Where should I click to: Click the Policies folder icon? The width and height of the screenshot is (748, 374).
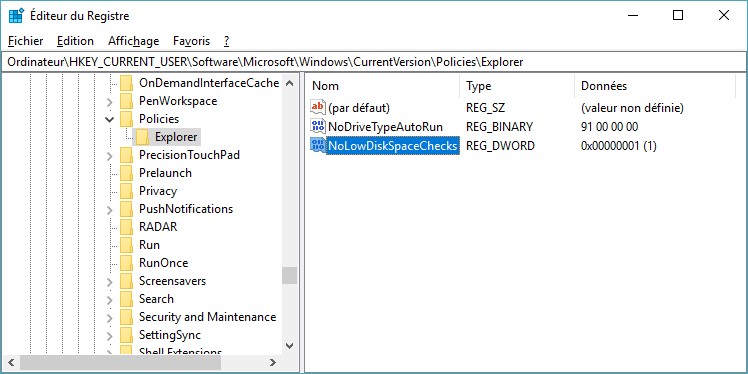[126, 119]
